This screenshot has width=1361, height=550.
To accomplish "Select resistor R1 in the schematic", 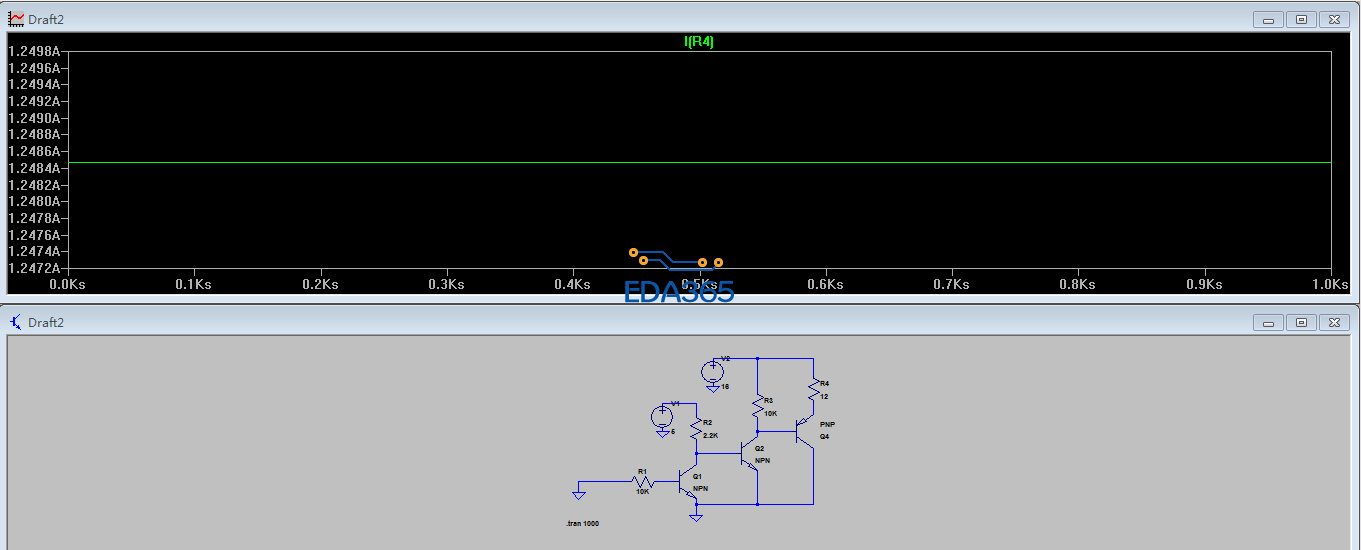I will tap(642, 481).
